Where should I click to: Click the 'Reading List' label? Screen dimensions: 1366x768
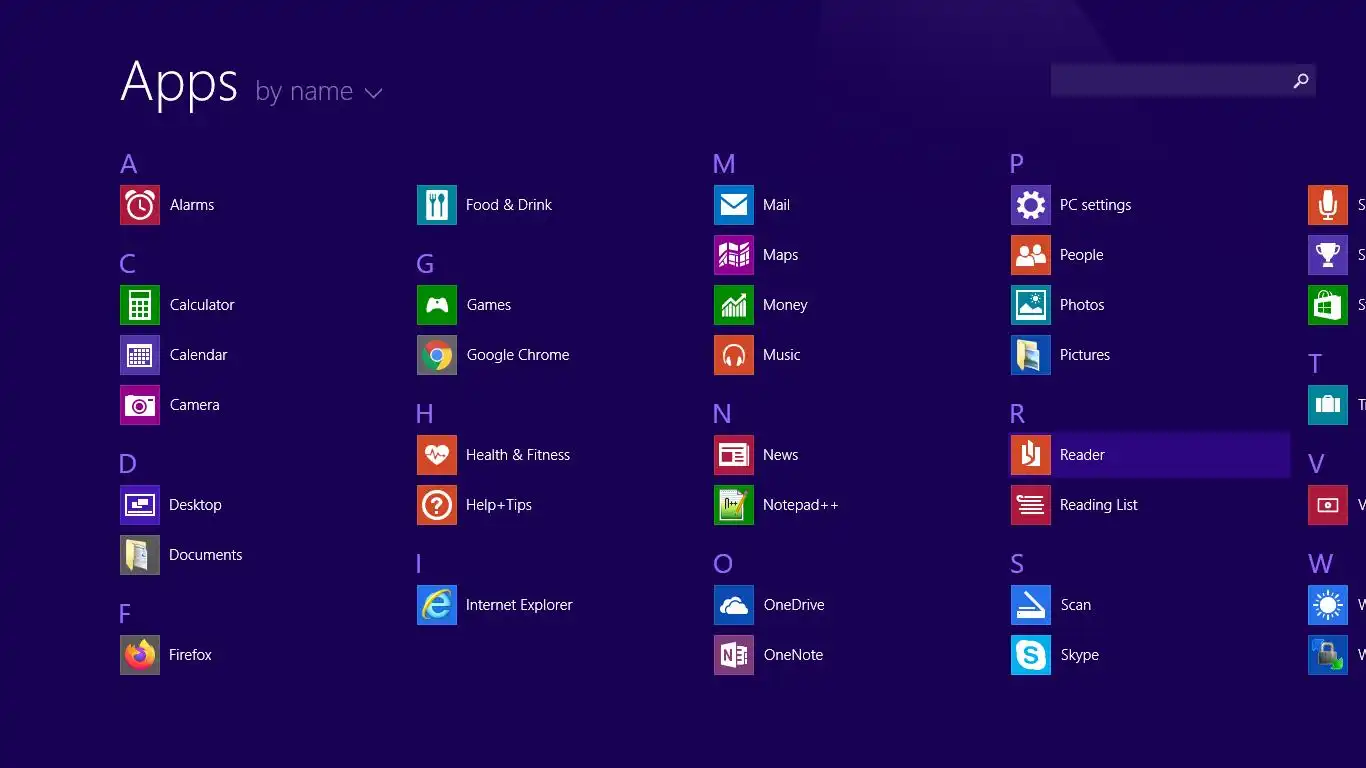pyautogui.click(x=1099, y=505)
